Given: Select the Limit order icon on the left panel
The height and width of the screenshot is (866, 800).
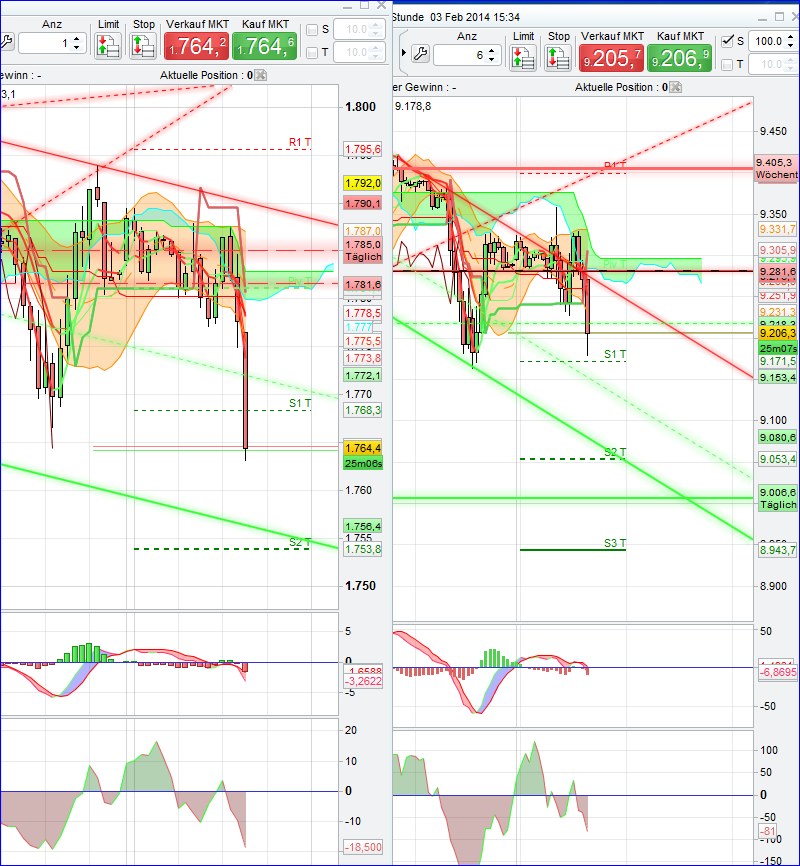Looking at the screenshot, I should (107, 43).
